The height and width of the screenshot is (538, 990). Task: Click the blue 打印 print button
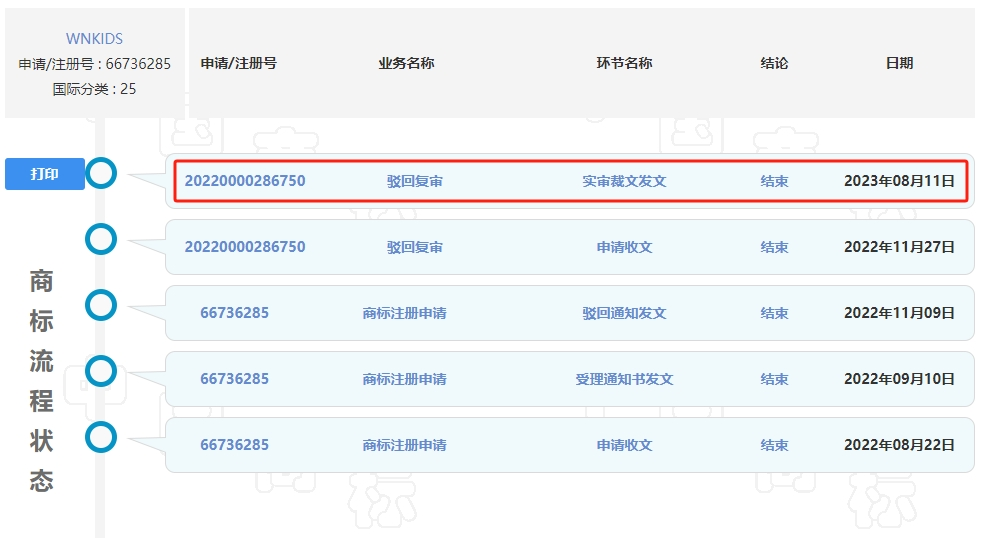(45, 174)
